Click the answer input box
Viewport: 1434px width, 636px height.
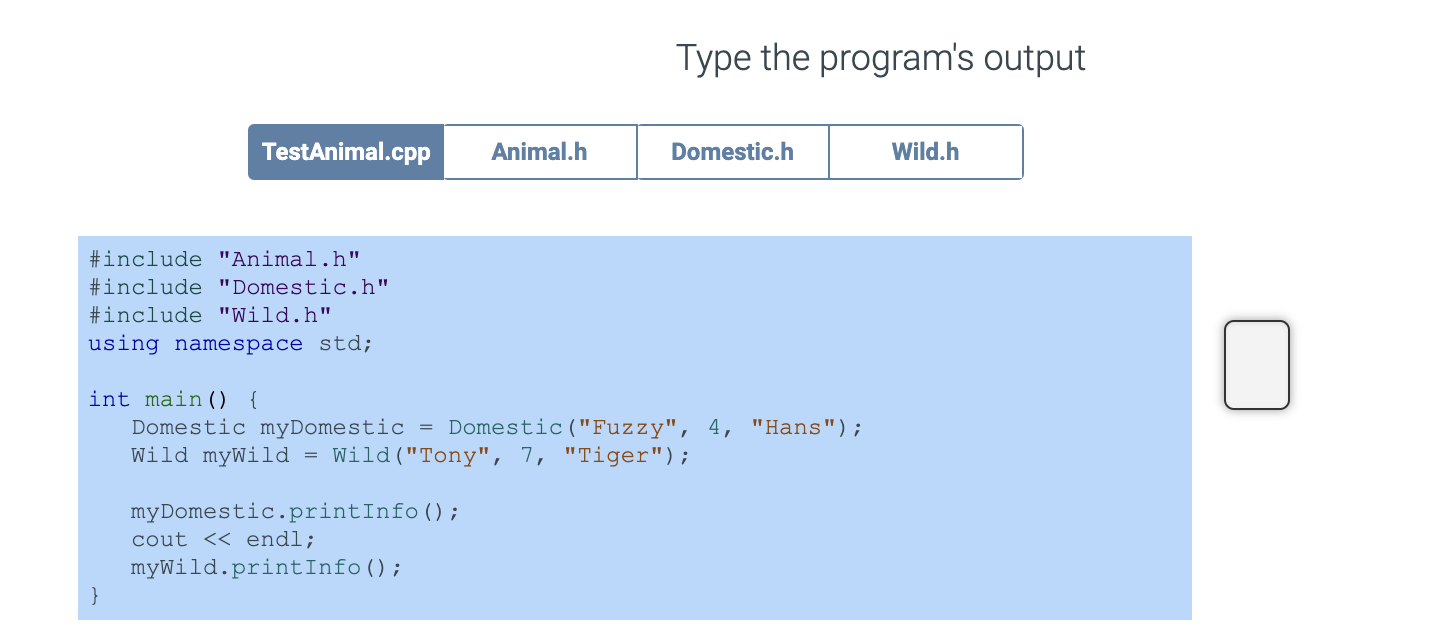coord(1256,364)
